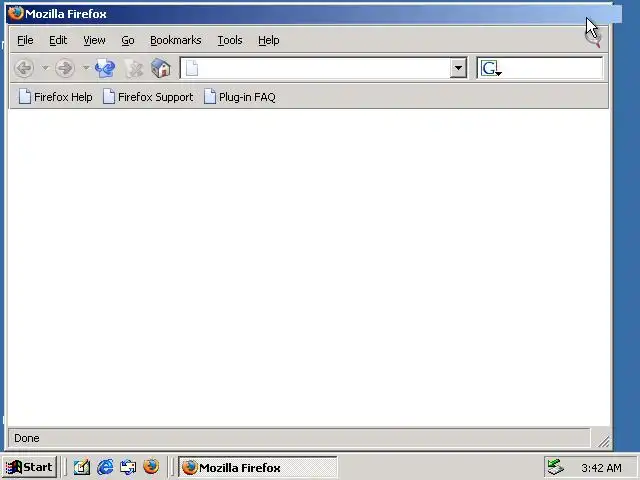Open the File menu
The height and width of the screenshot is (480, 640).
pos(25,40)
